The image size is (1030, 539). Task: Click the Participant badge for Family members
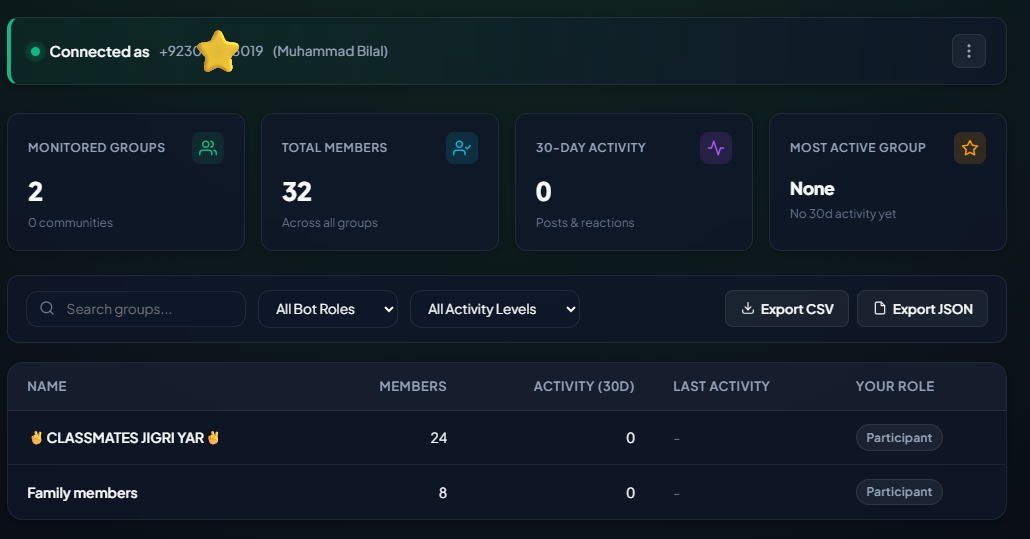899,492
